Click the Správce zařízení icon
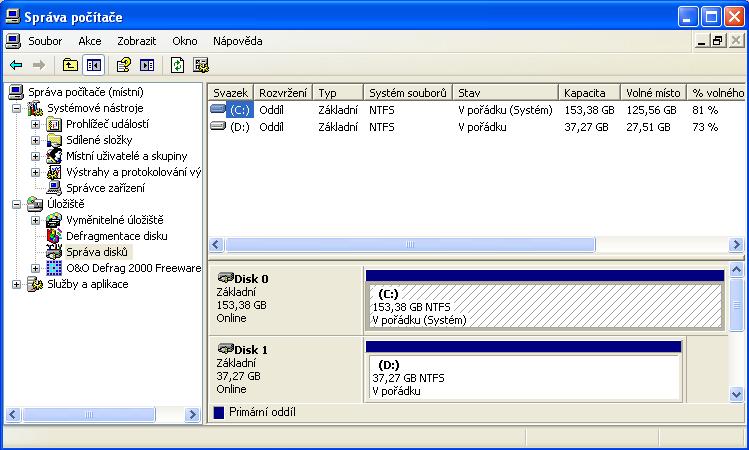 54,188
